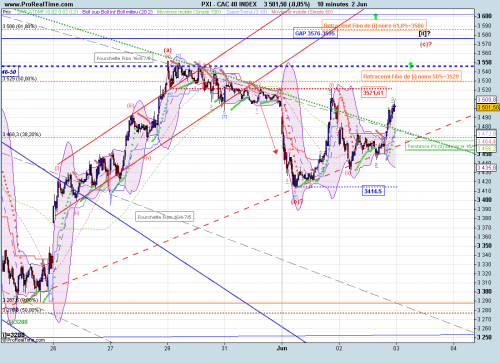Click the blue 3414.5 price label
Viewport: 500px width, 363px height.
373,191
